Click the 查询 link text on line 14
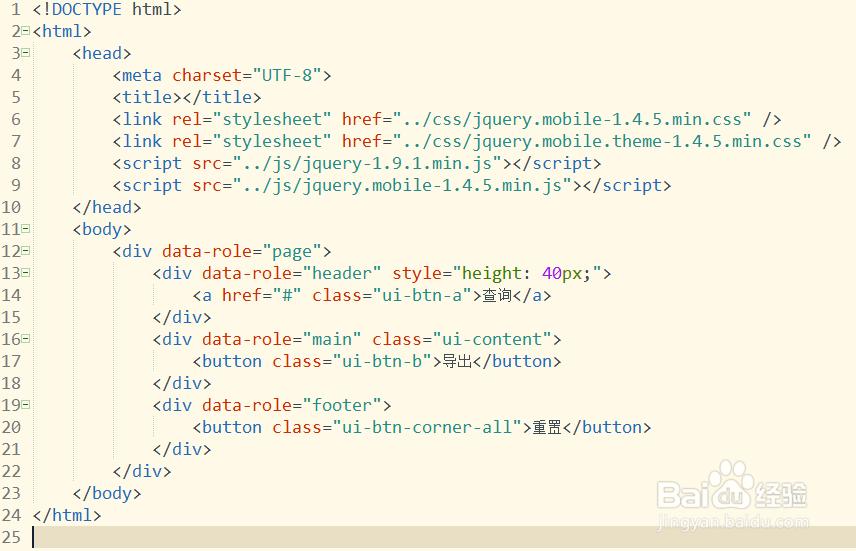The height and width of the screenshot is (551, 856). [x=497, y=295]
